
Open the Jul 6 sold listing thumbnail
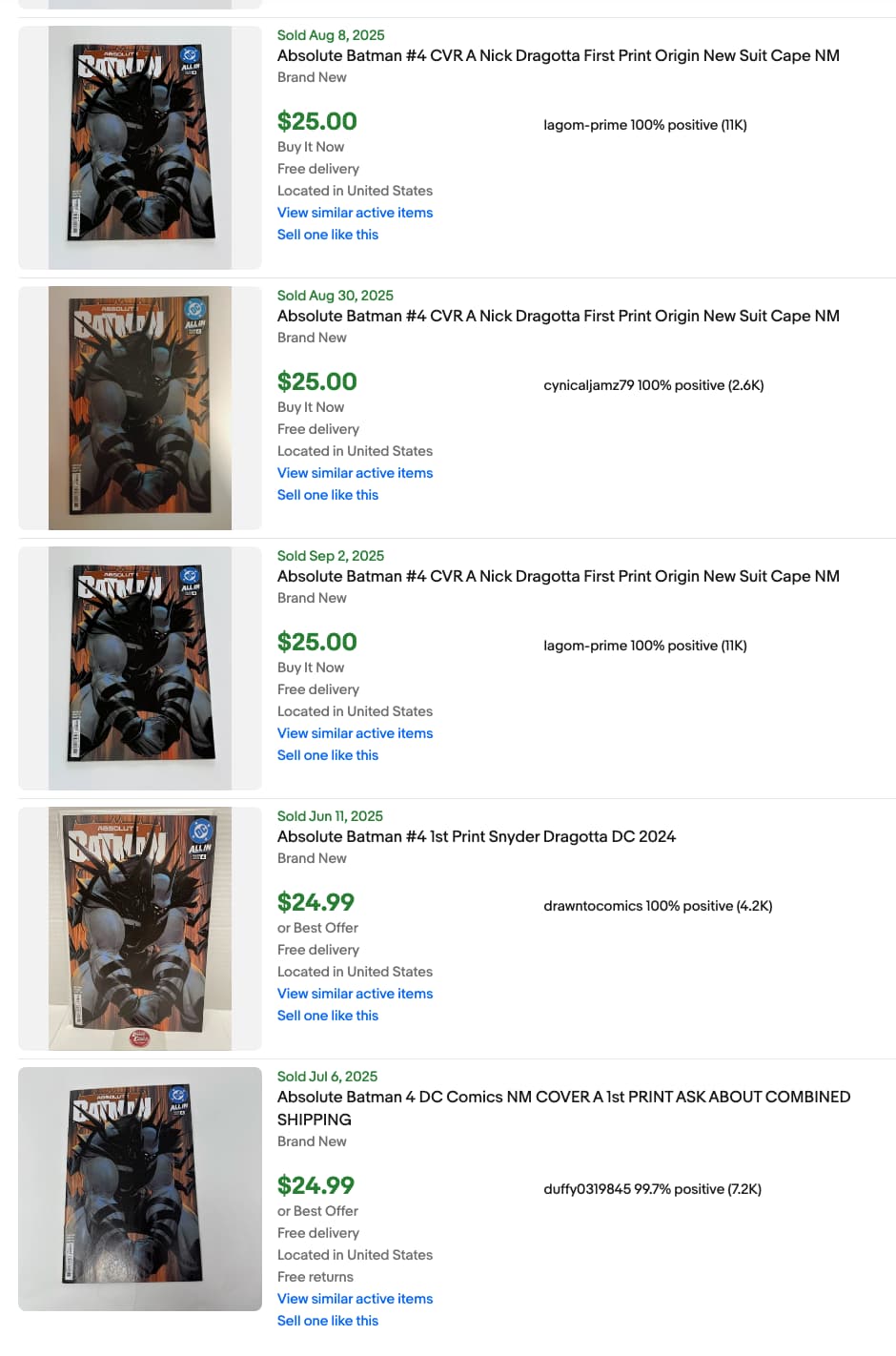[x=140, y=1189]
